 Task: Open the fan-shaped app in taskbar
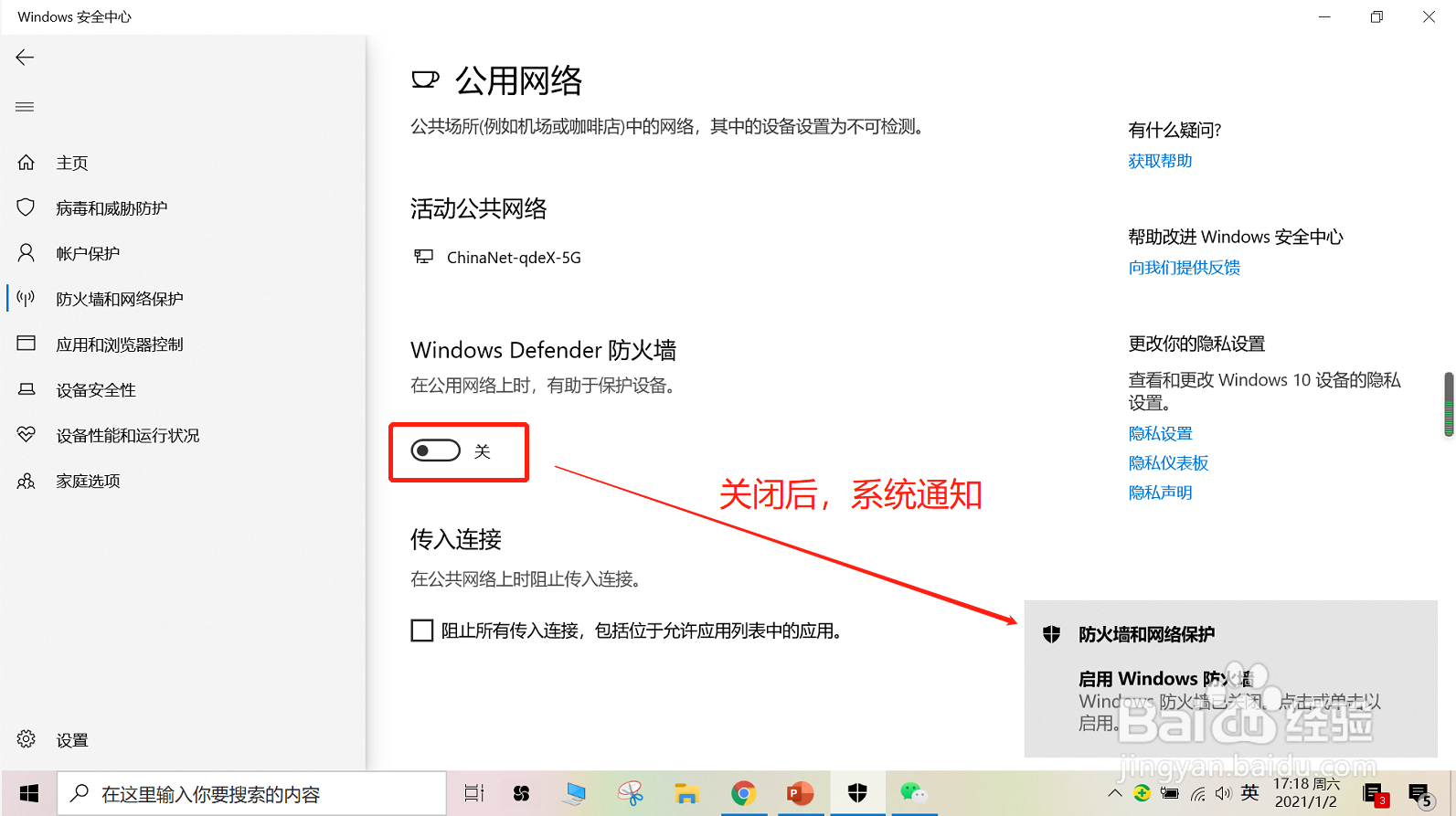tap(521, 793)
